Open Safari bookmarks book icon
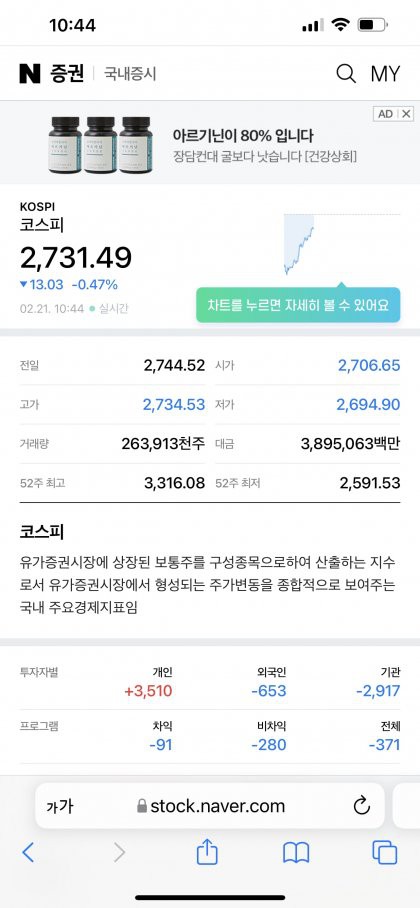Image resolution: width=420 pixels, height=908 pixels. 296,852
